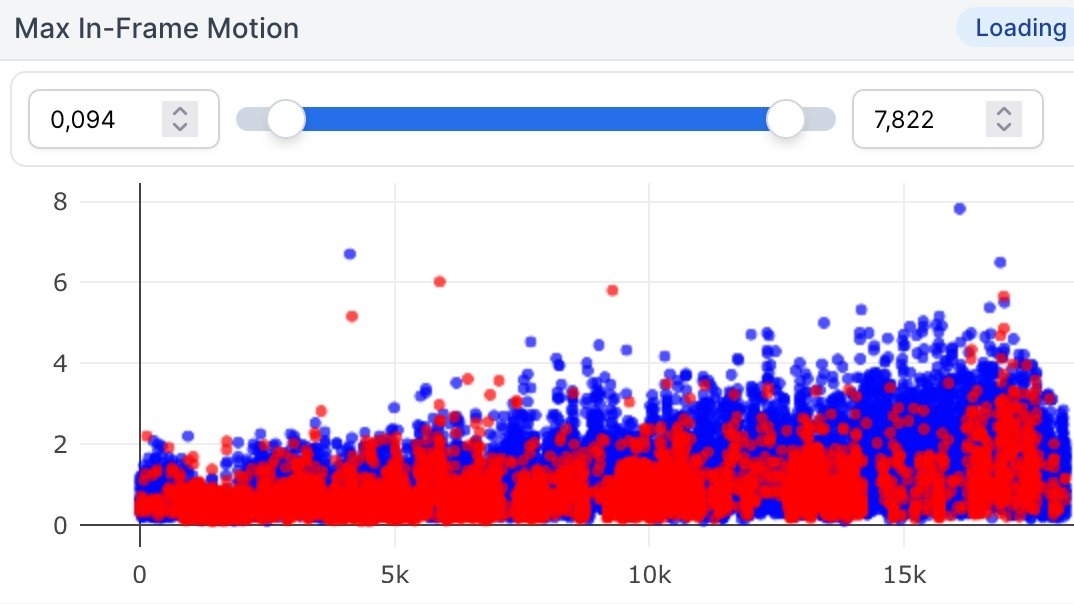
Task: Click the blue filled range slider track
Action: click(x=535, y=119)
